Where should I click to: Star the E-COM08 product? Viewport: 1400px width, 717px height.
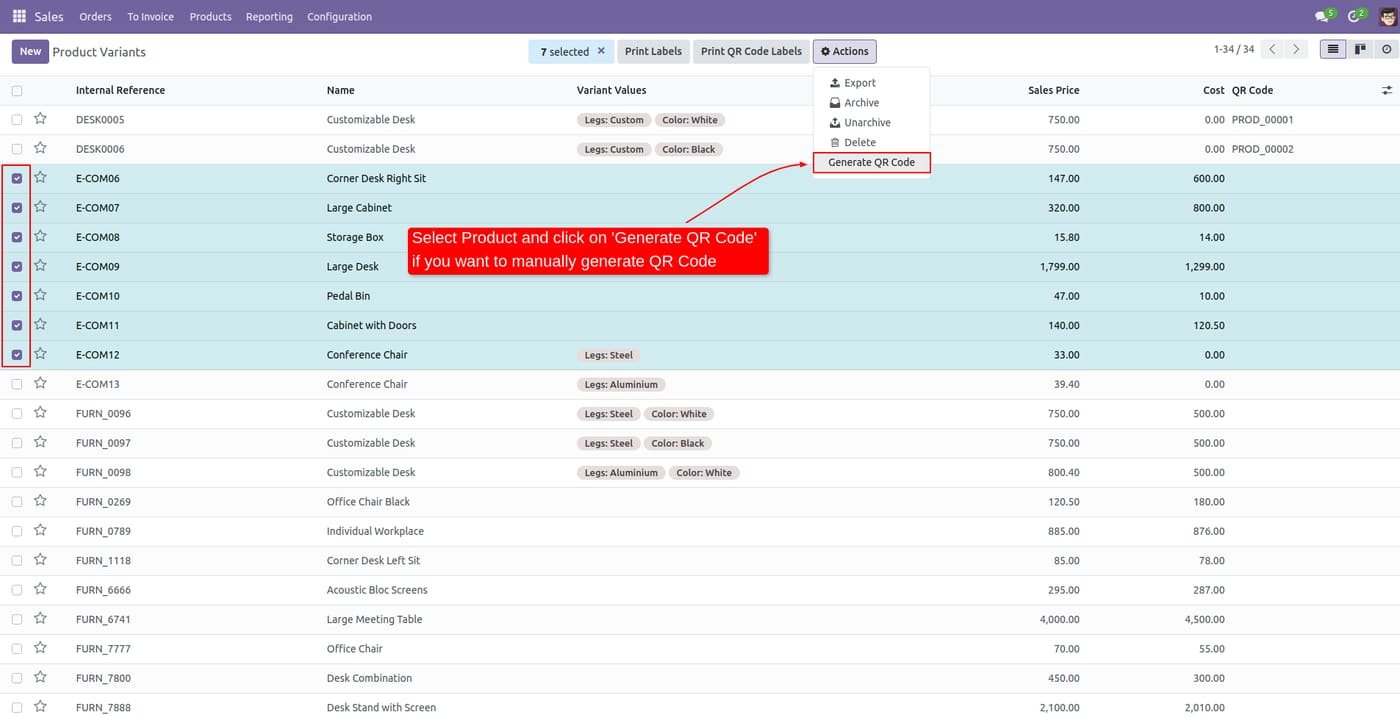40,236
